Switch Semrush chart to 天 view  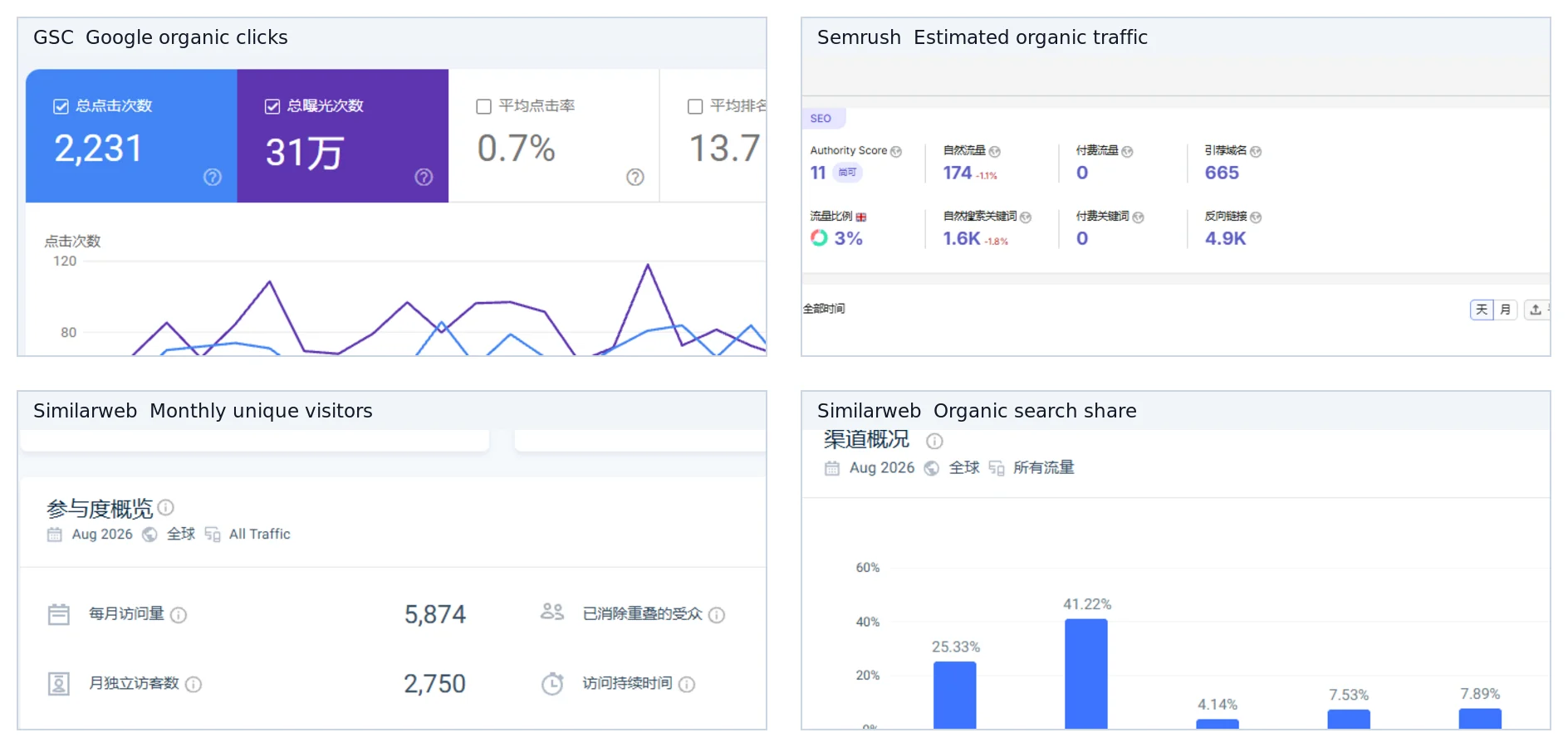coord(1482,310)
